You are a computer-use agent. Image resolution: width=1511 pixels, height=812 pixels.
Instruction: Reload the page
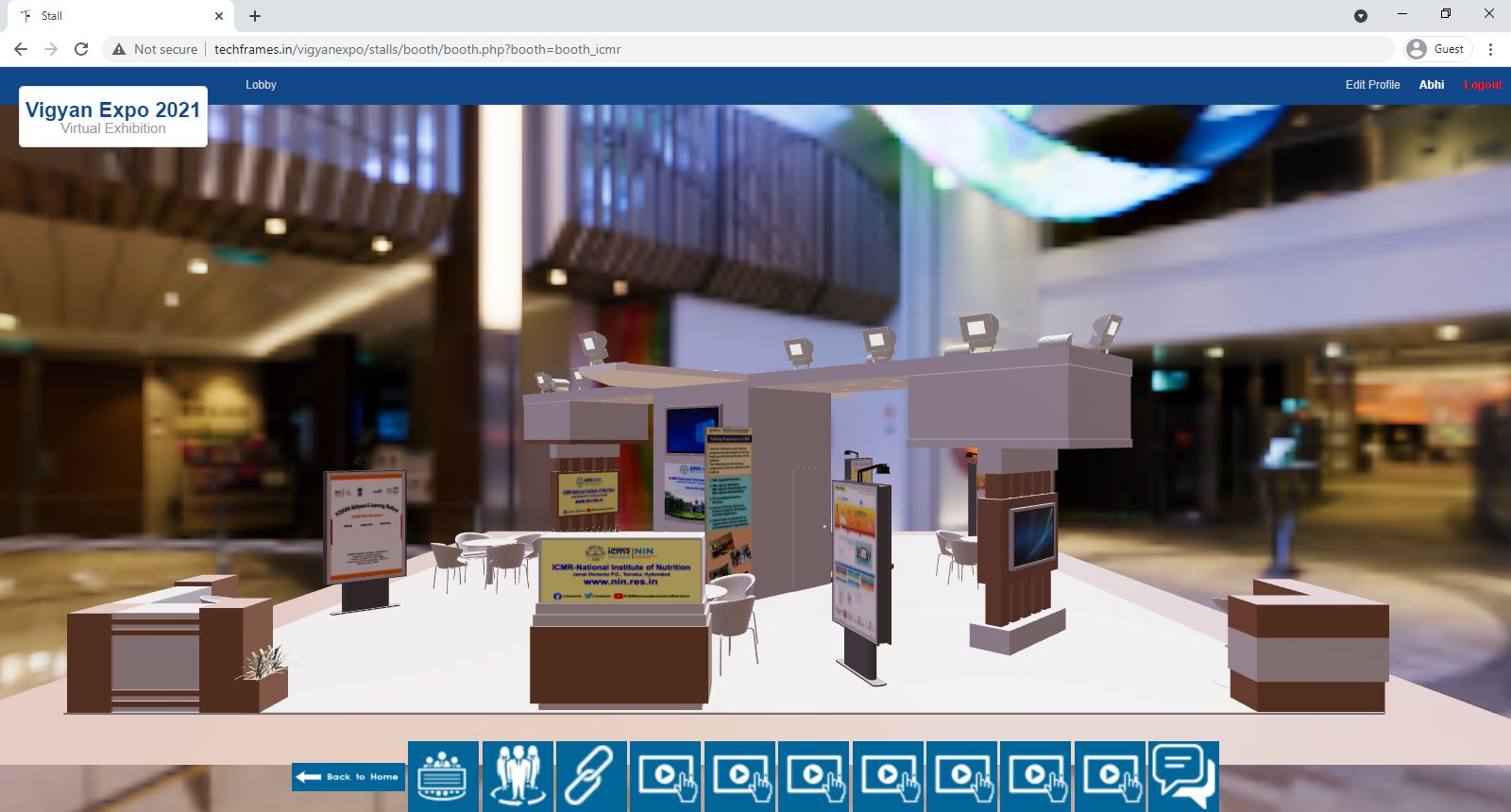(x=81, y=49)
